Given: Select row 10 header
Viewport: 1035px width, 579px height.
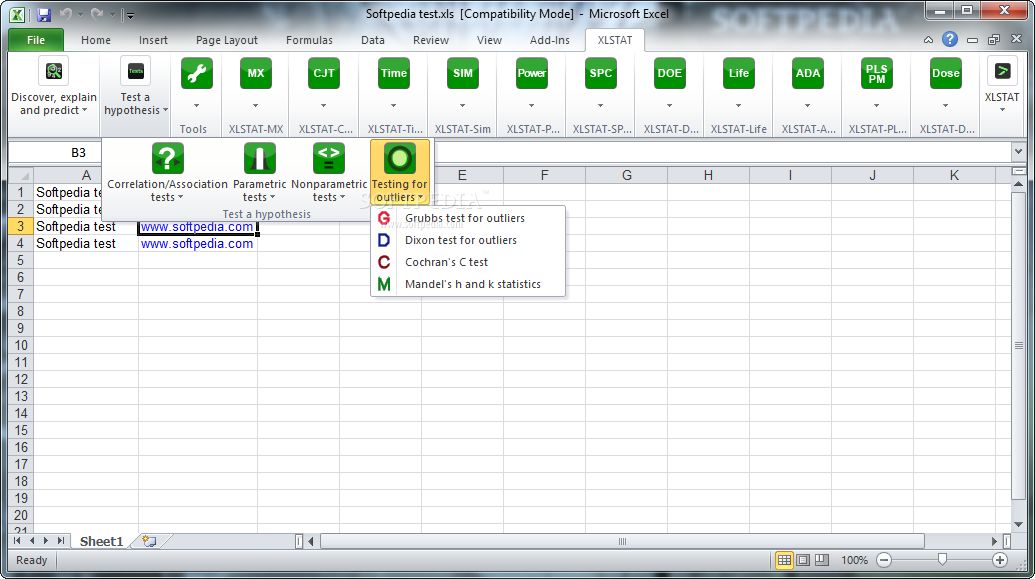Looking at the screenshot, I should [20, 345].
